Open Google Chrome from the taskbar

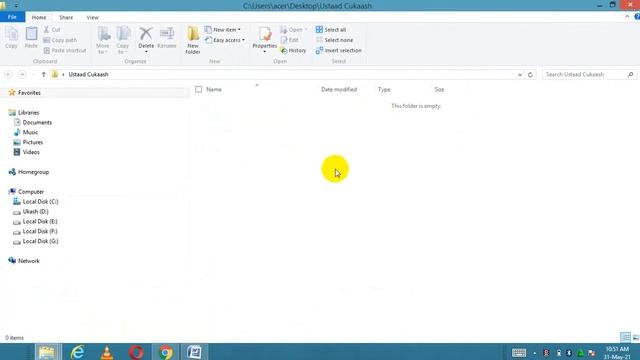point(166,352)
